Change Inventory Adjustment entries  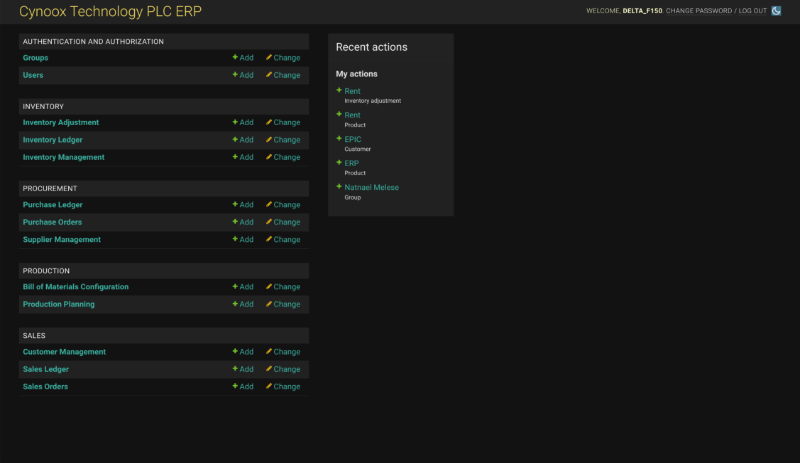[x=283, y=123]
